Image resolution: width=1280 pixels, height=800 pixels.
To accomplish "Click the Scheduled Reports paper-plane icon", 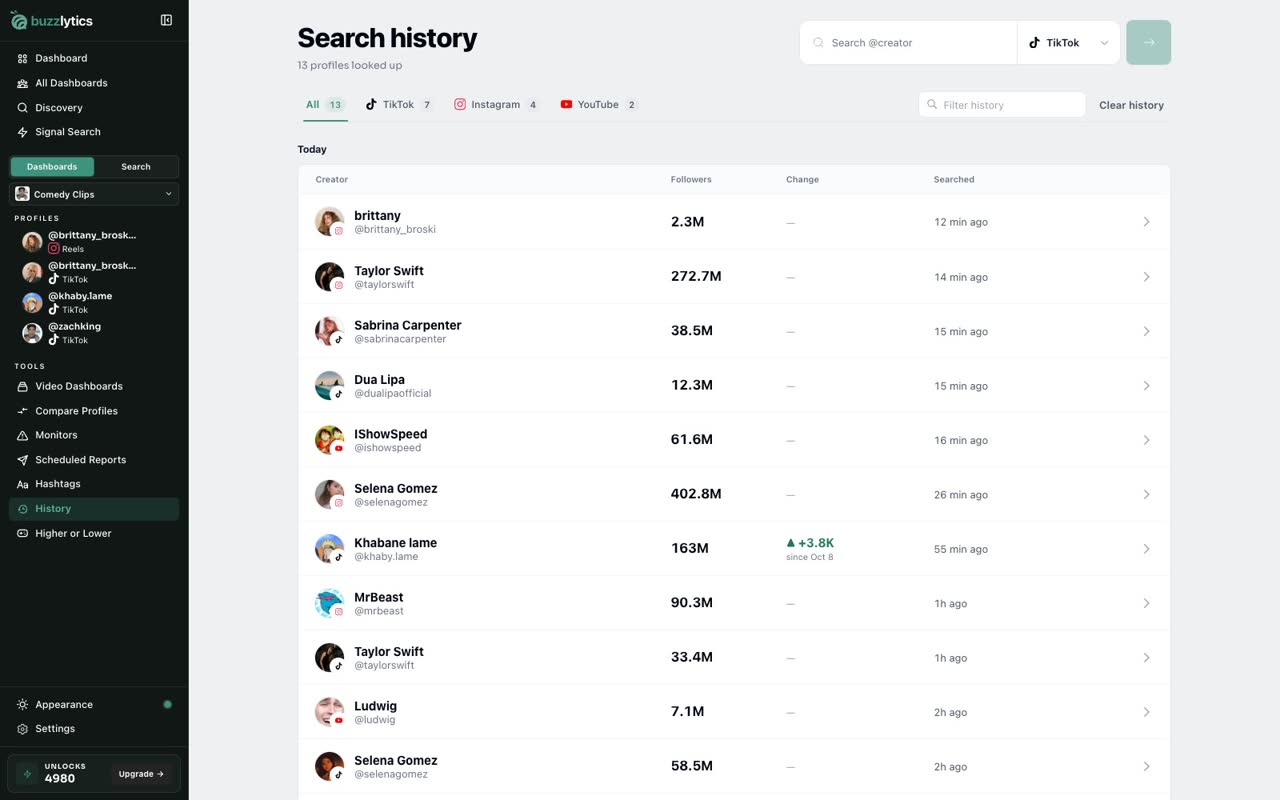I will pos(22,460).
